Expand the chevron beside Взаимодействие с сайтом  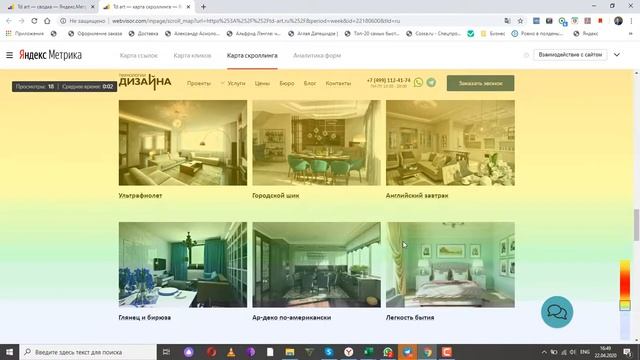click(x=617, y=55)
